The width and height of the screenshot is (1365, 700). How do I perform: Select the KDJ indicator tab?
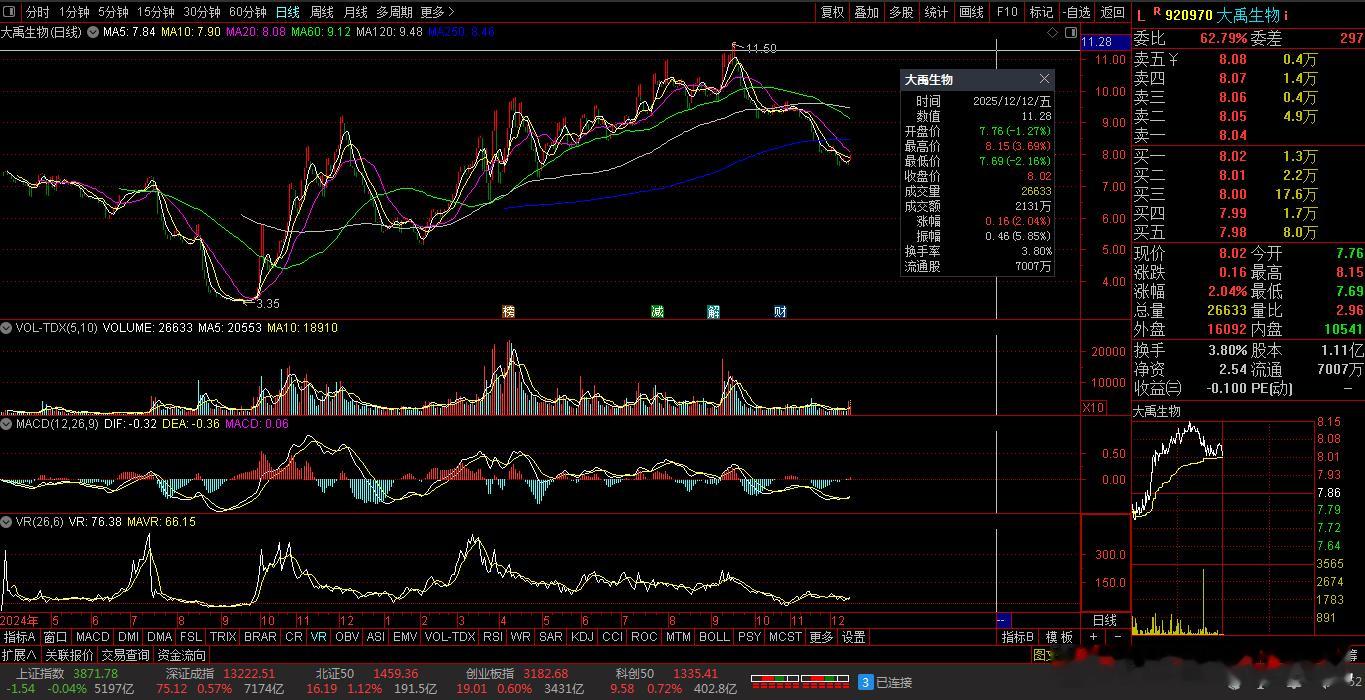click(582, 637)
